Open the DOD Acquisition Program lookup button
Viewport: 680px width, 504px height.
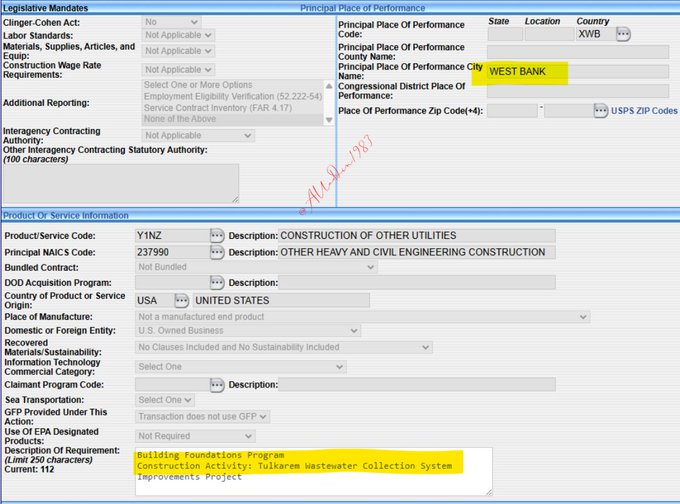217,283
